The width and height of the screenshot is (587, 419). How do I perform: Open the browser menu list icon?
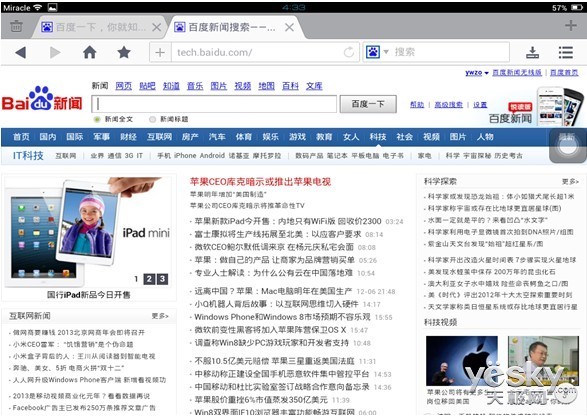click(566, 52)
